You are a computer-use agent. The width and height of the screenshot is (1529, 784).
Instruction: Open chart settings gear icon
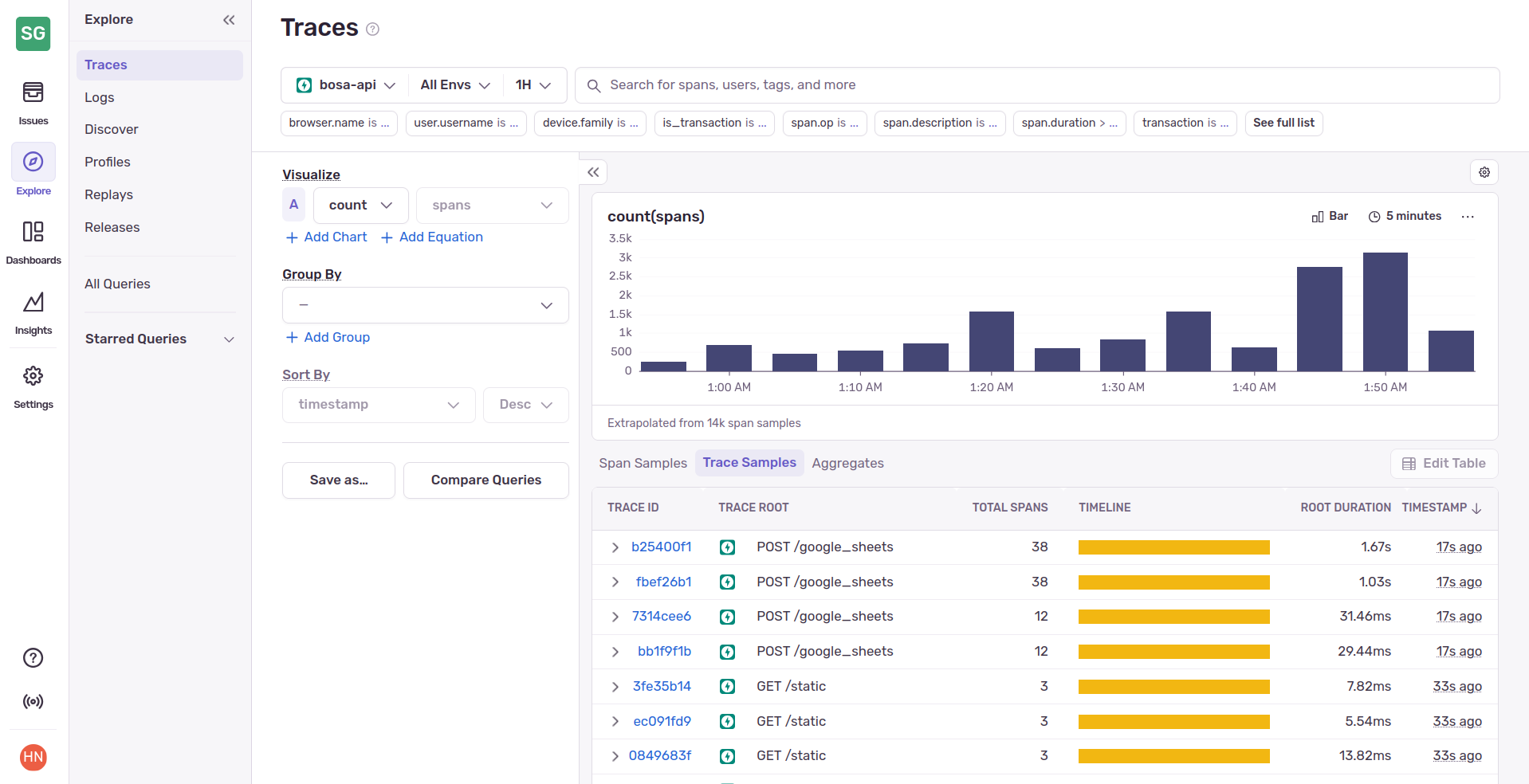coord(1484,172)
